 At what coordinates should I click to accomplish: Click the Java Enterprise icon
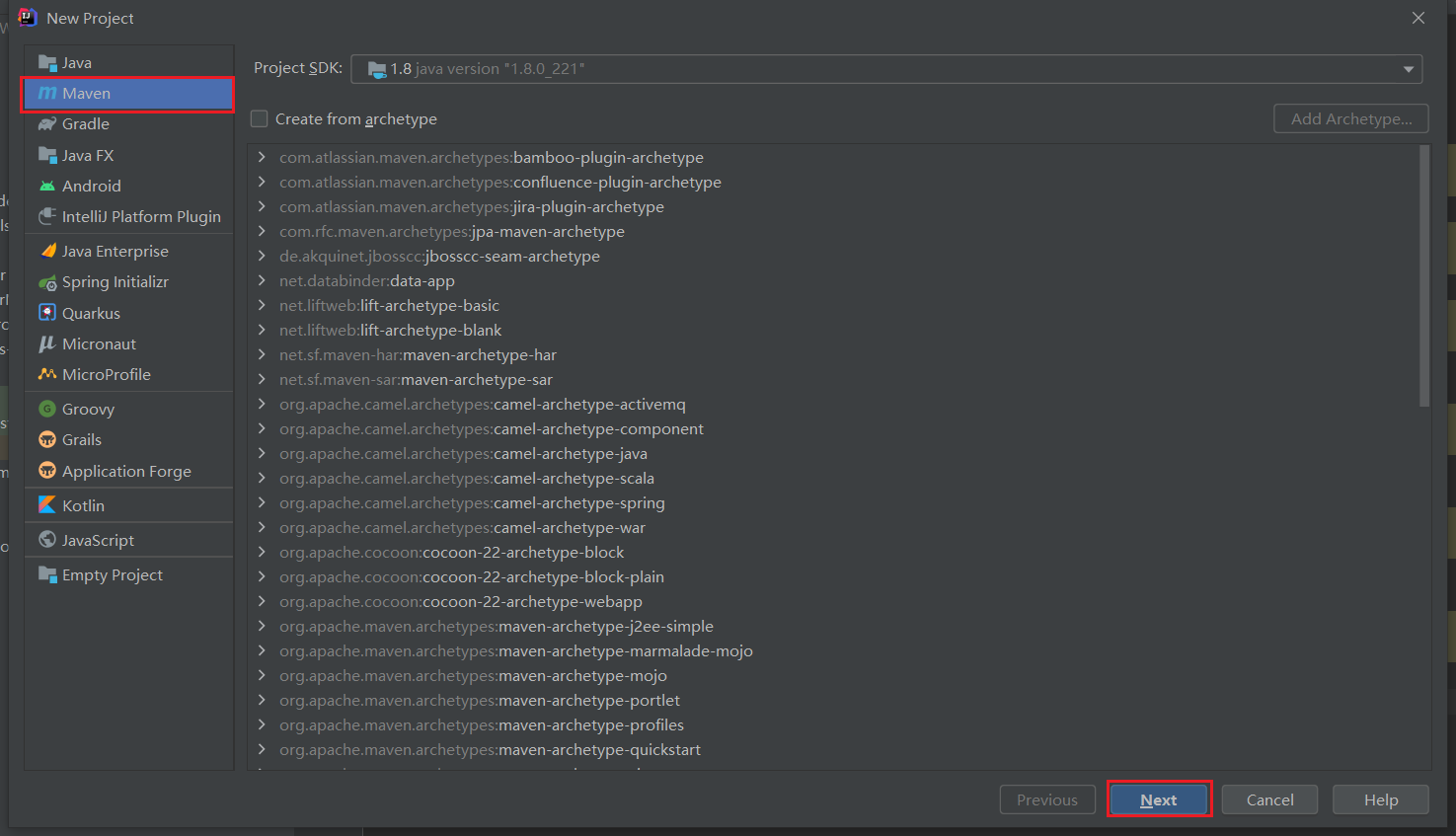click(x=47, y=251)
